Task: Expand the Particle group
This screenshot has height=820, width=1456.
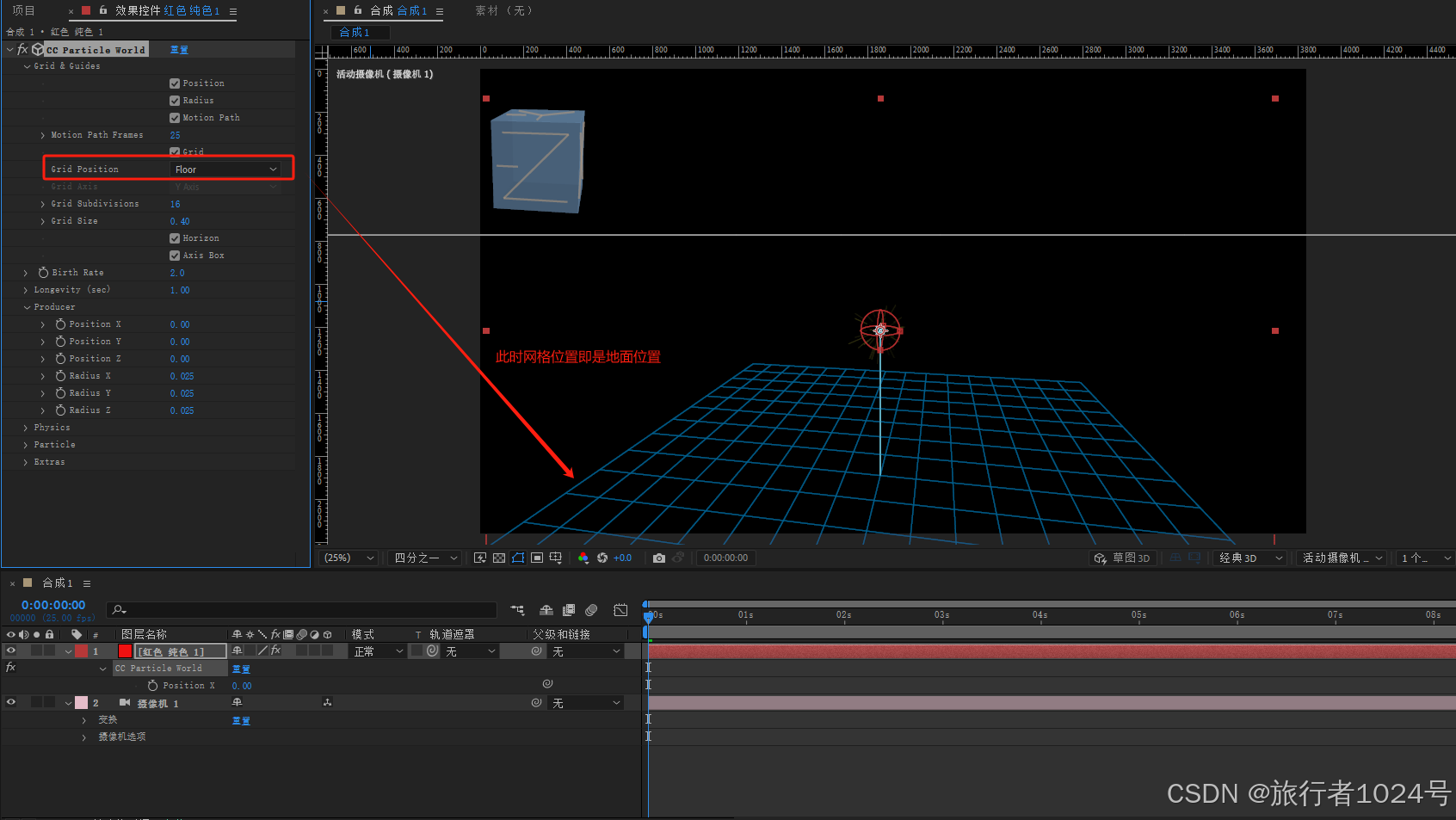Action: pos(26,445)
